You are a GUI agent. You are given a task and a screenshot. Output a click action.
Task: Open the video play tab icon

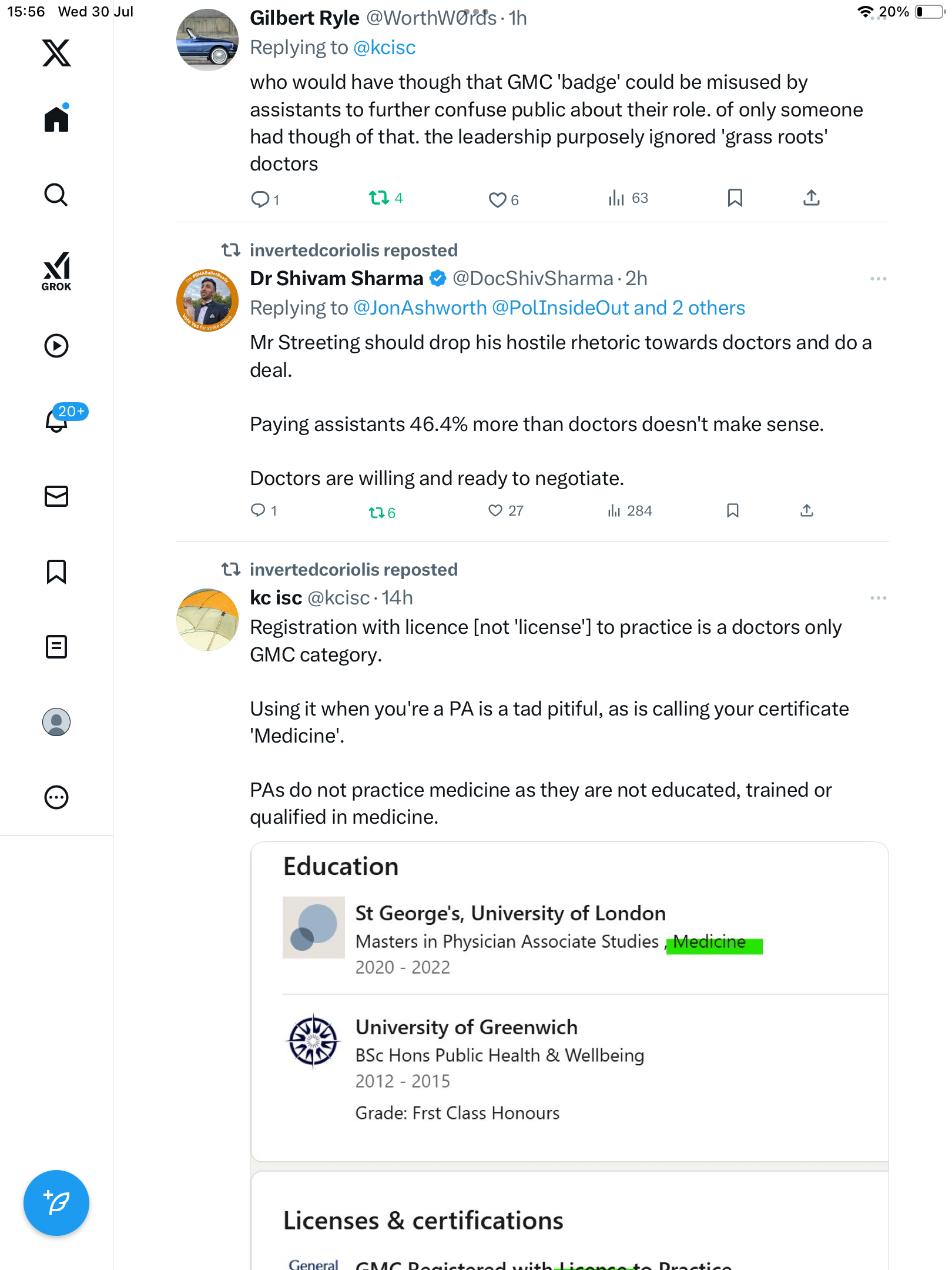click(x=56, y=346)
